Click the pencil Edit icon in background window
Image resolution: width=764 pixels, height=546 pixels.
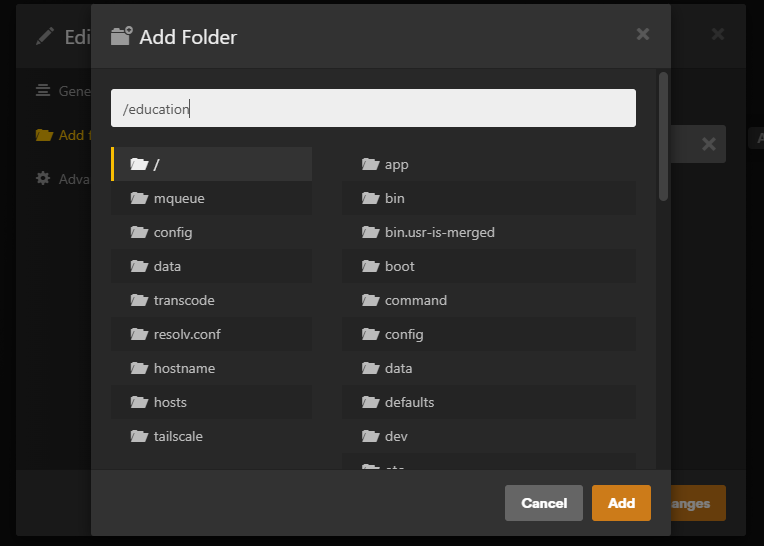(45, 37)
